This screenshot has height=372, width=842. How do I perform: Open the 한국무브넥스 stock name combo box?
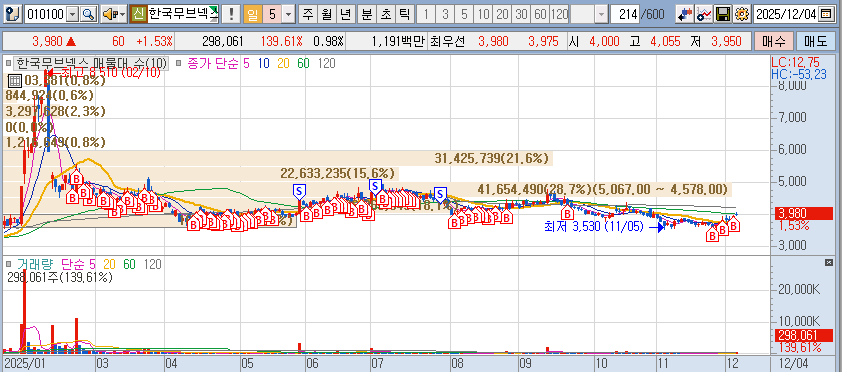pos(184,14)
